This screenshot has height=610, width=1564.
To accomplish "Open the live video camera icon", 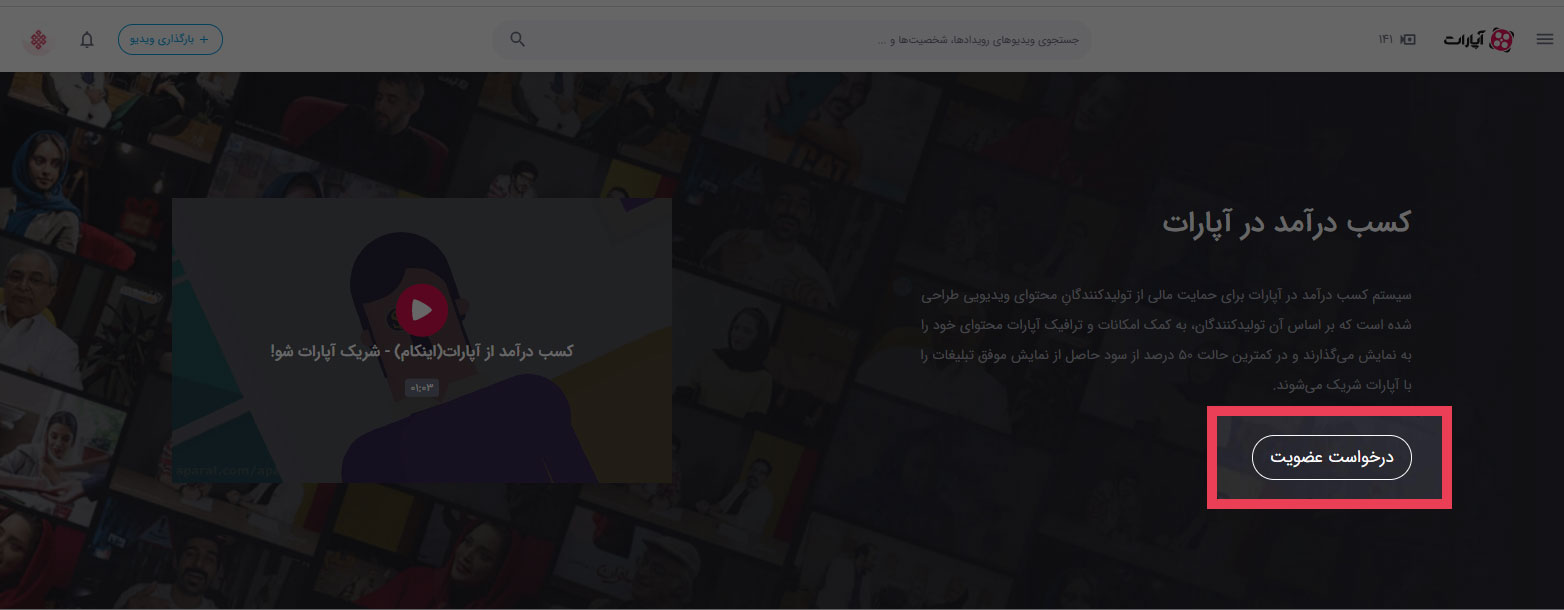I will pyautogui.click(x=1409, y=40).
